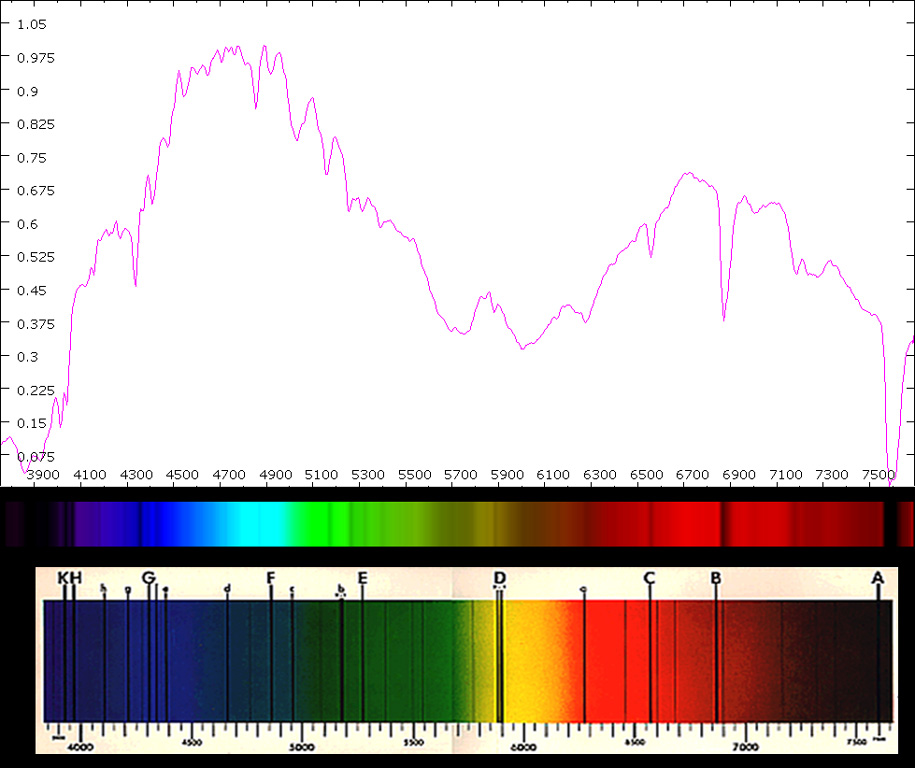Click the 0.225 y-axis value
Viewport: 915px width, 768px height.
click(x=36, y=390)
